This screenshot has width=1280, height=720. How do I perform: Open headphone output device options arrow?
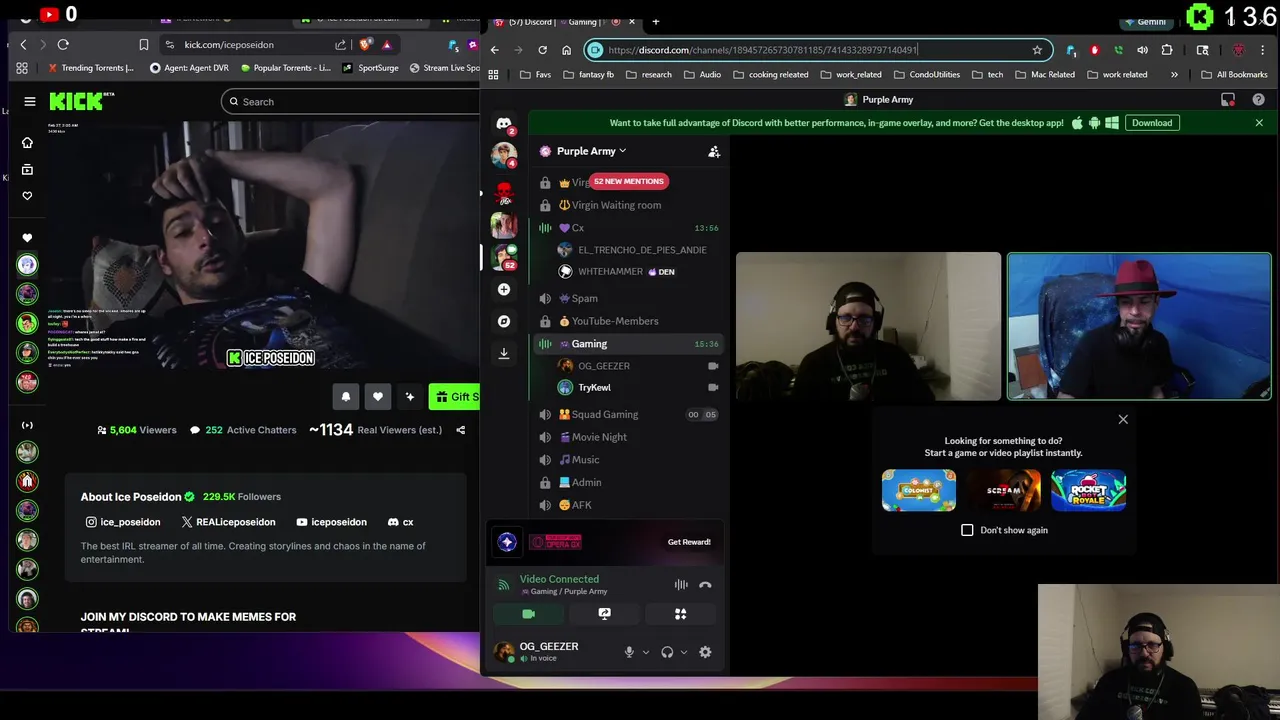[x=683, y=652]
